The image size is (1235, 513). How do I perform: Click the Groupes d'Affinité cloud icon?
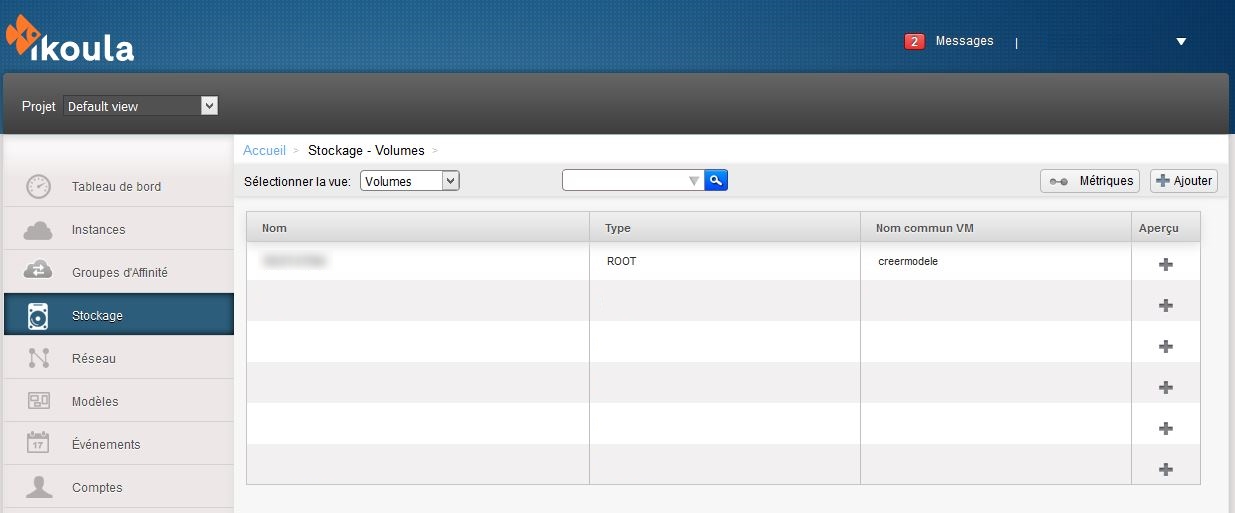pos(38,272)
